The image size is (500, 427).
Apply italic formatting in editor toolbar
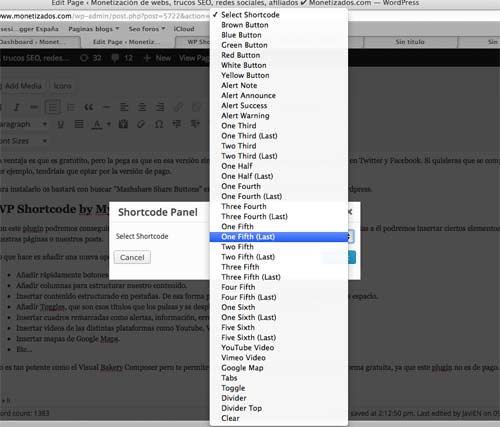click(x=17, y=107)
